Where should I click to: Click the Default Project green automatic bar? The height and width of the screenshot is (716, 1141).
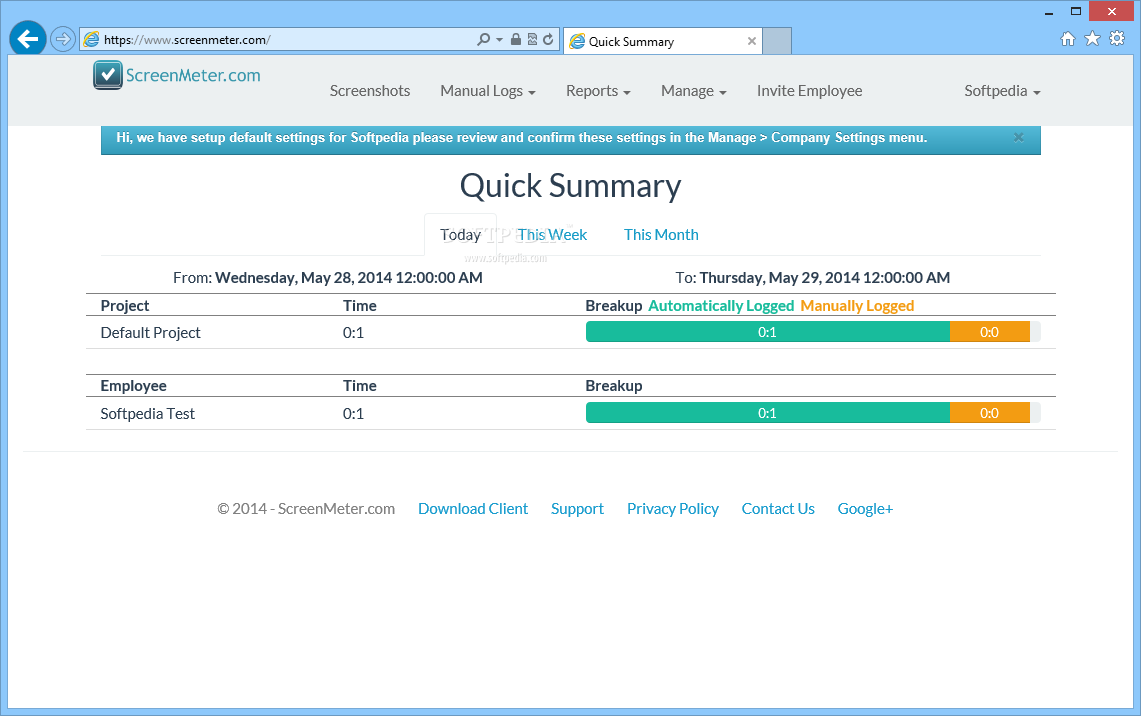[768, 332]
